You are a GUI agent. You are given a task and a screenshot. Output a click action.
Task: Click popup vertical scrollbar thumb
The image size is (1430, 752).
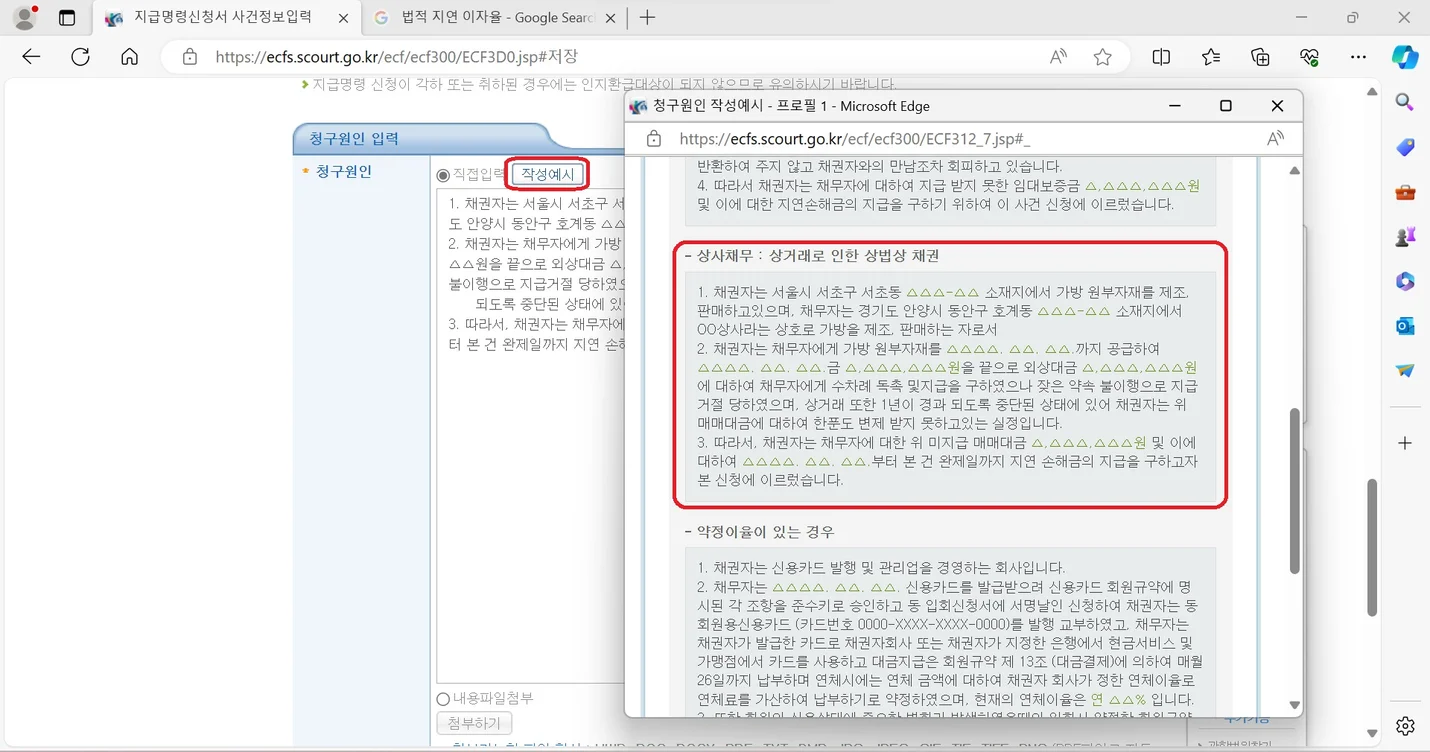coord(1295,490)
